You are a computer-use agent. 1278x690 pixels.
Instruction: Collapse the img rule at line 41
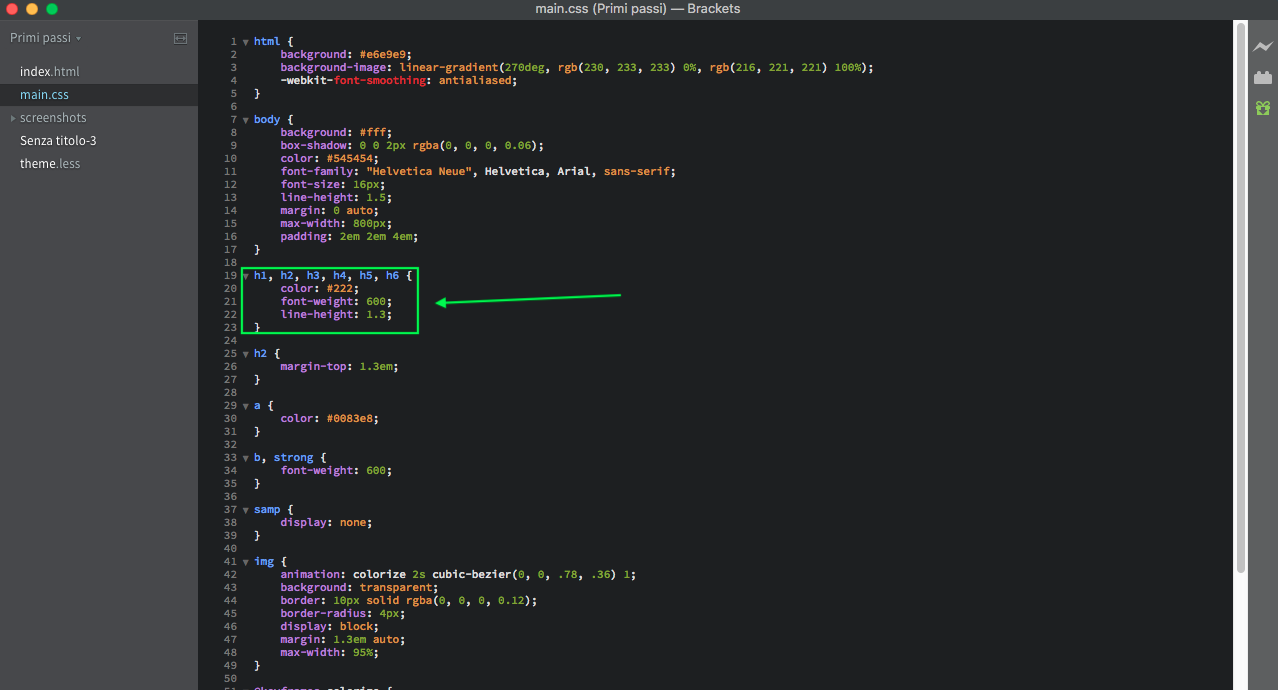point(246,562)
